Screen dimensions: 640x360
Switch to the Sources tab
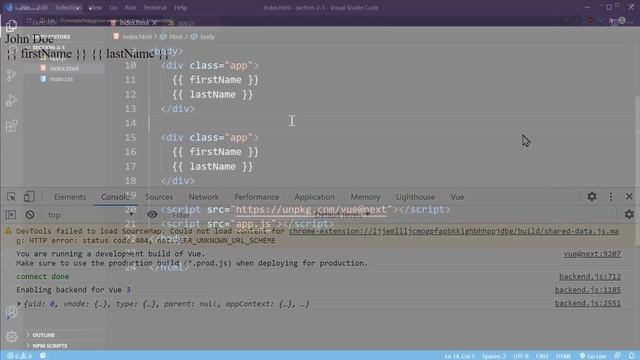[159, 197]
